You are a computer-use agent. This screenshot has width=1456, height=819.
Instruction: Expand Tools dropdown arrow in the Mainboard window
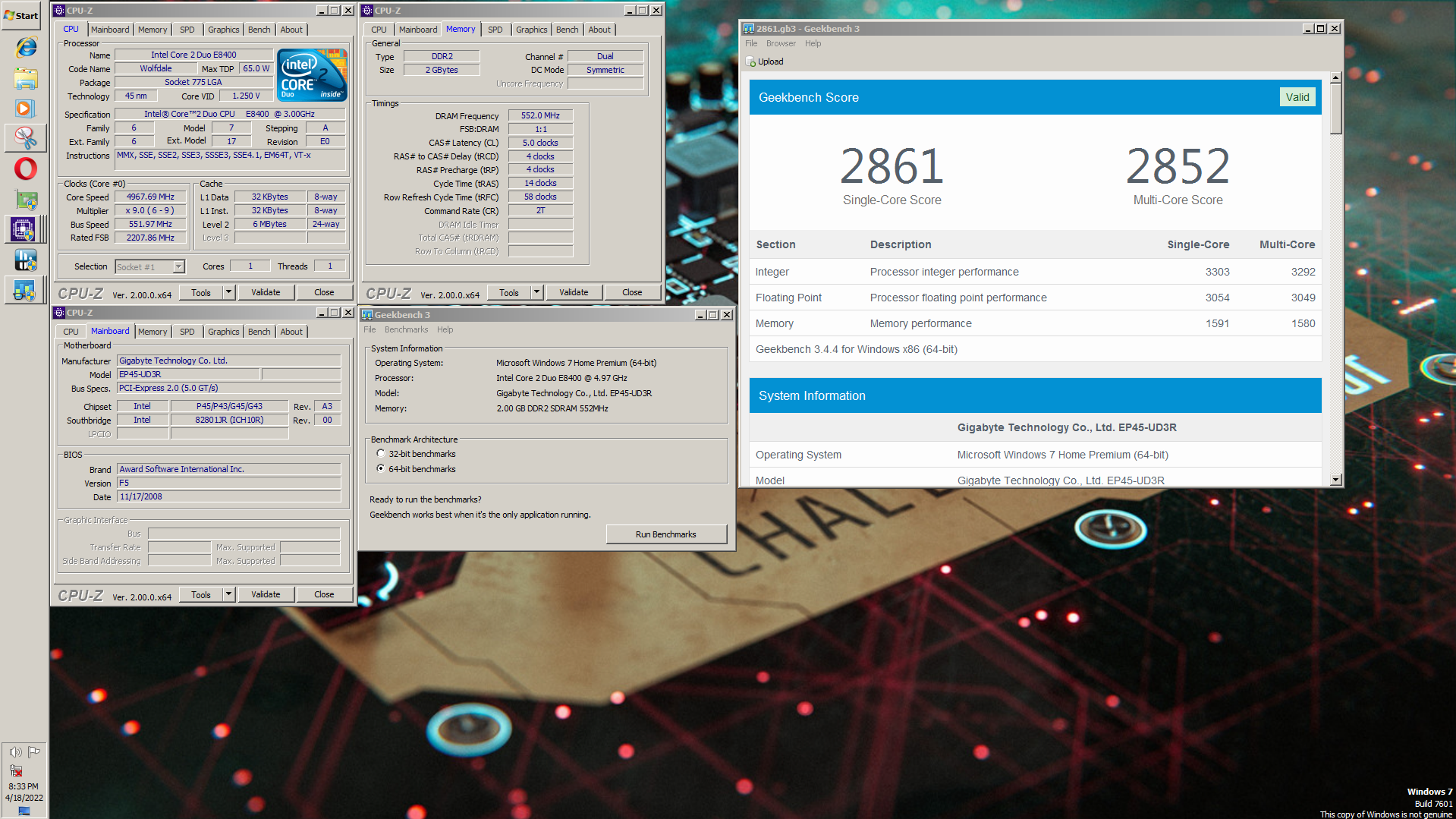(228, 594)
